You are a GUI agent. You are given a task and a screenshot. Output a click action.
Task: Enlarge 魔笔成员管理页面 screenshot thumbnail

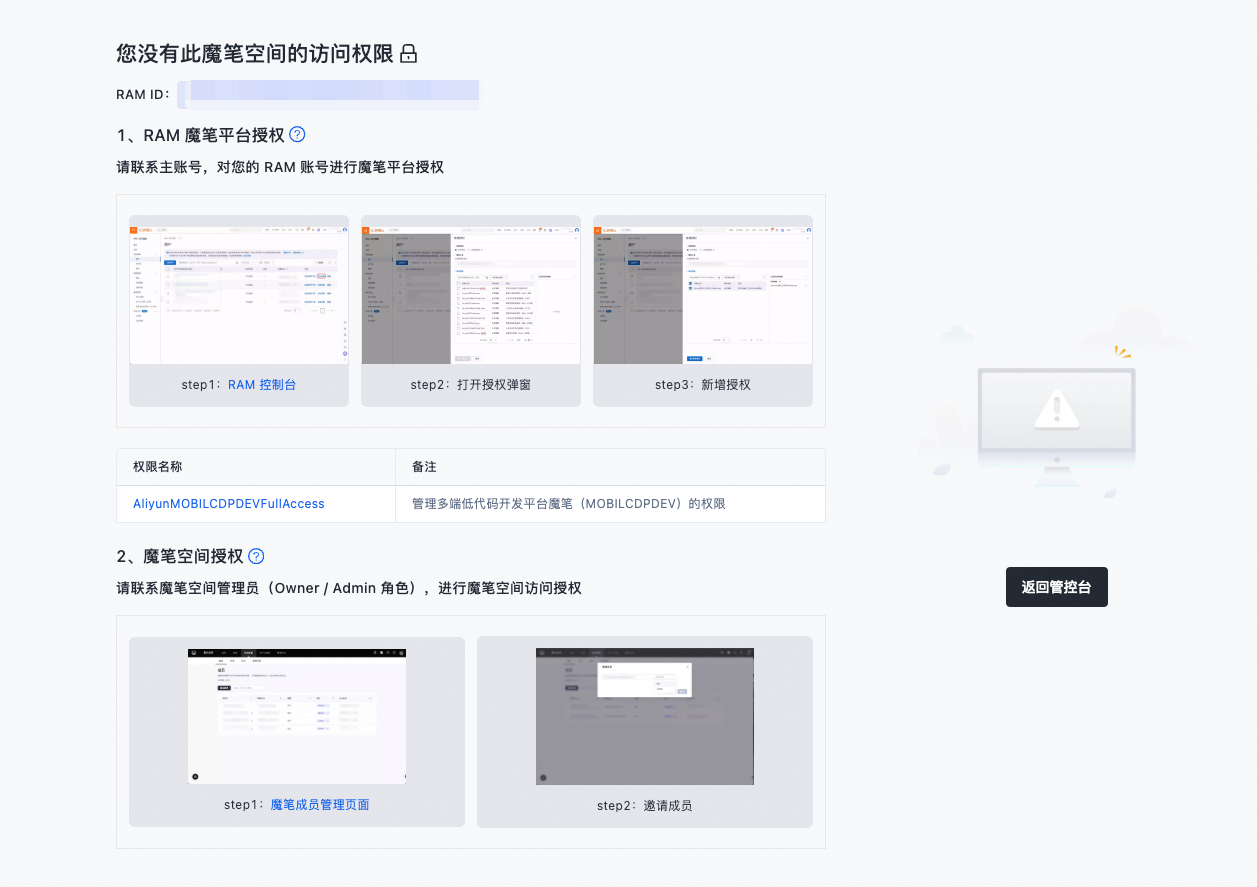297,716
